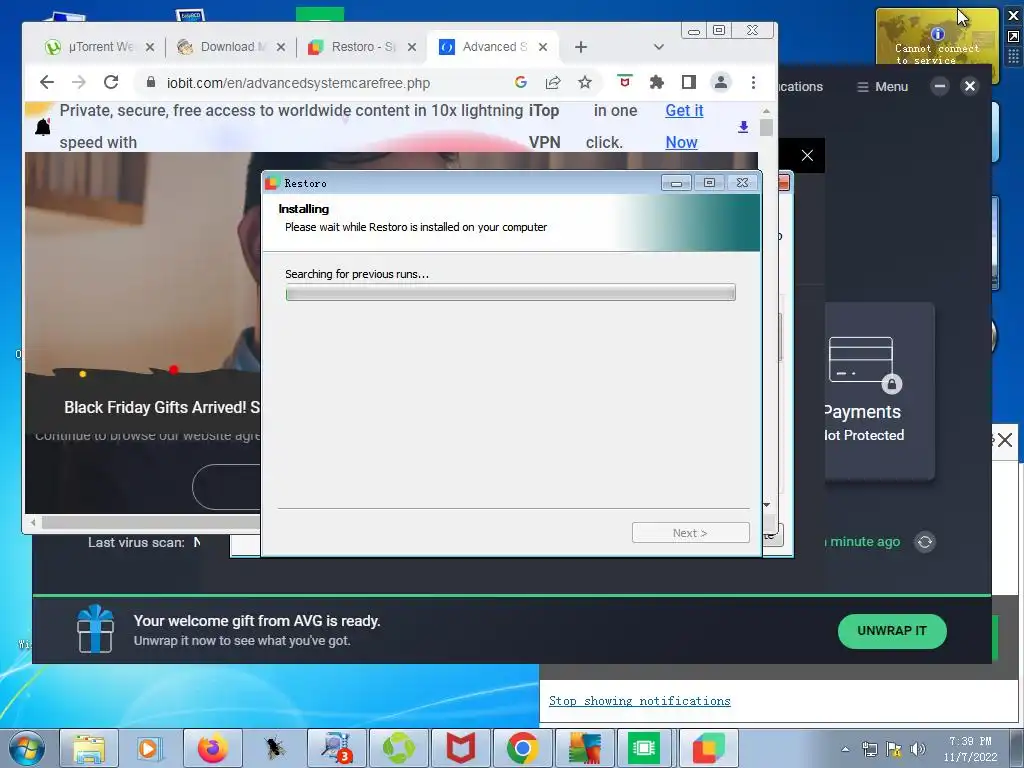Screen dimensions: 1024x768
Task: Open the Restoro taskbar icon
Action: [709, 748]
